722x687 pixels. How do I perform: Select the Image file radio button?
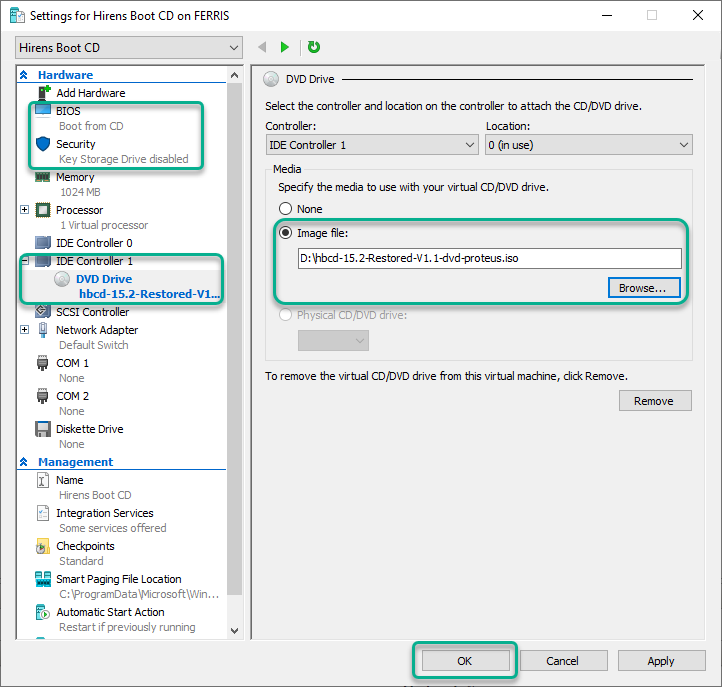pyautogui.click(x=285, y=233)
